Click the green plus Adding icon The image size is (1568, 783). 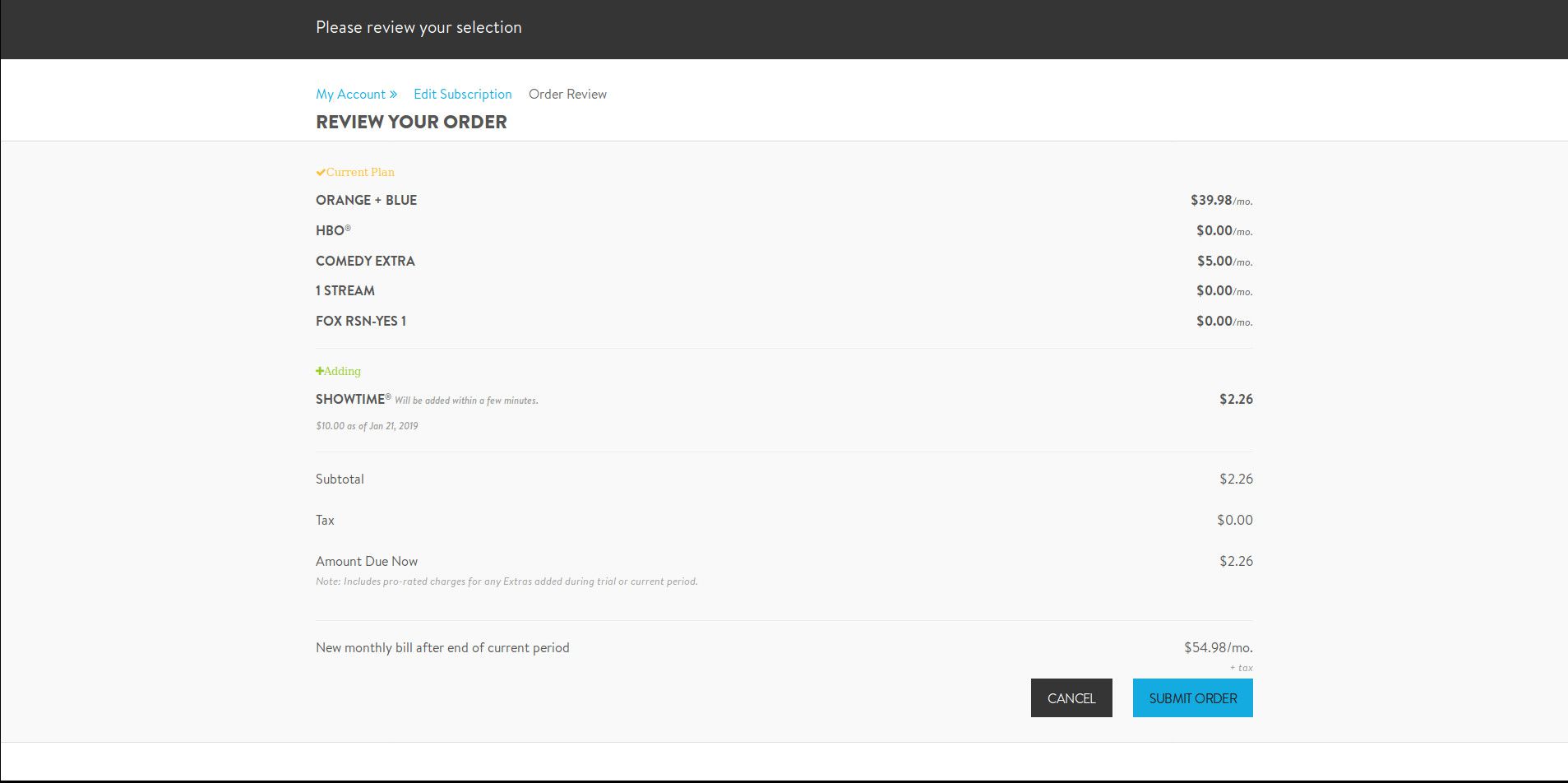coord(320,371)
